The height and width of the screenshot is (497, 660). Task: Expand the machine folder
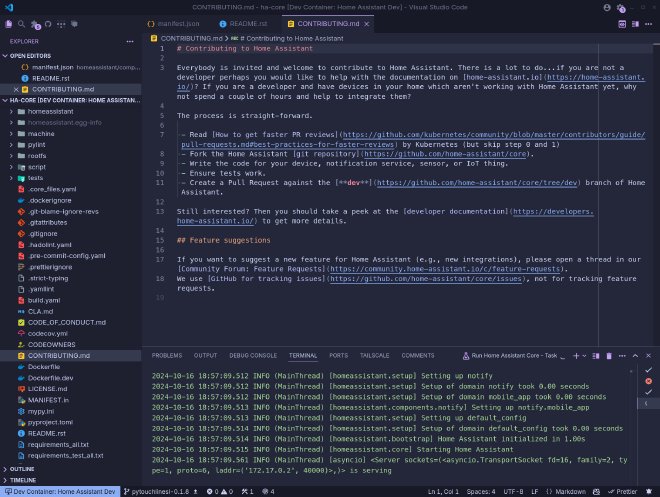[41, 134]
